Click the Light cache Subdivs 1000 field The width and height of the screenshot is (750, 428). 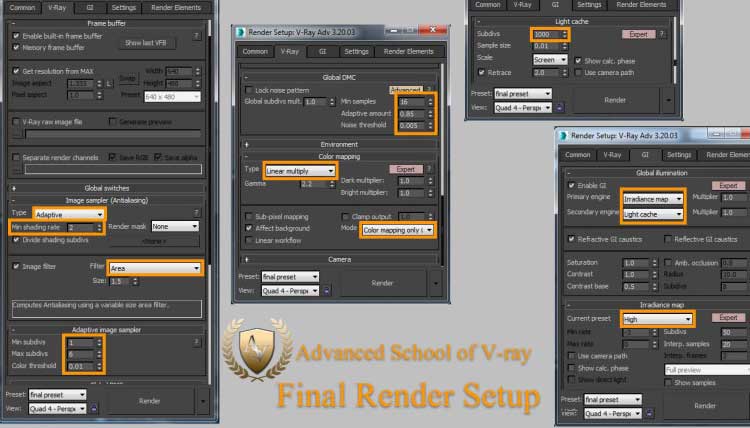click(x=546, y=34)
